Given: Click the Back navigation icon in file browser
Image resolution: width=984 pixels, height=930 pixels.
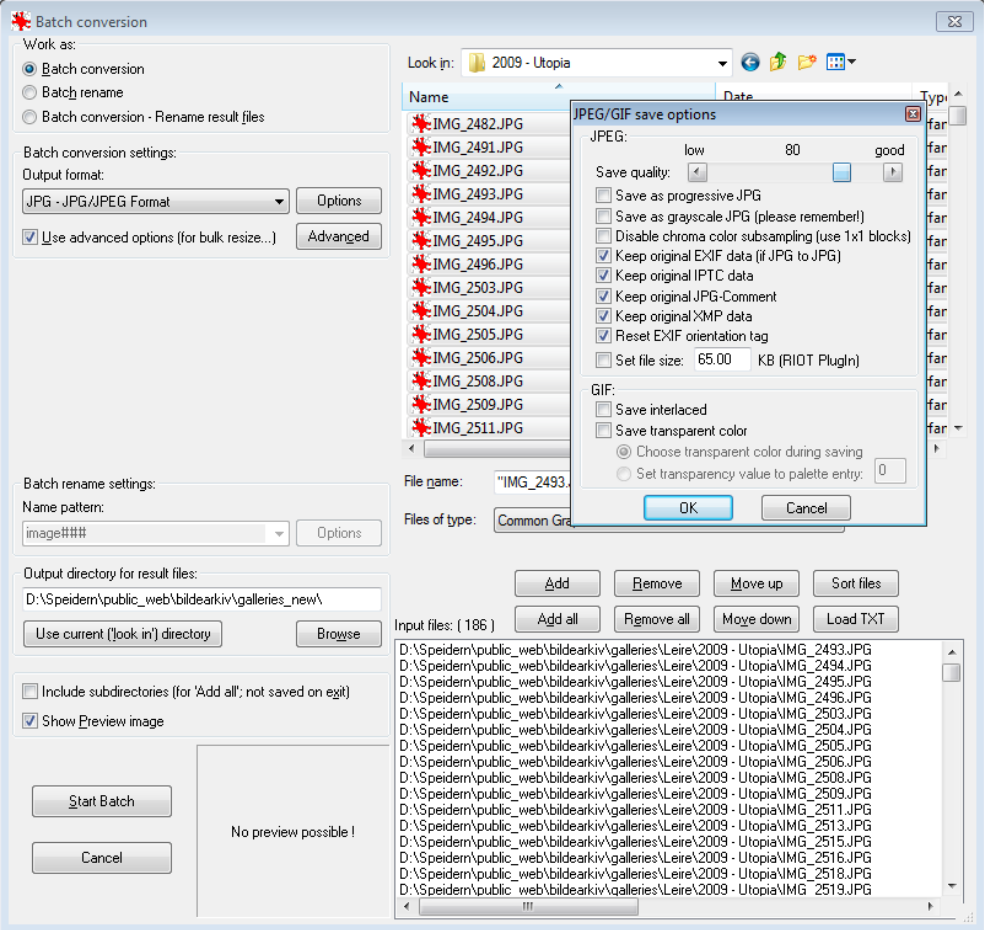Looking at the screenshot, I should click(x=750, y=63).
